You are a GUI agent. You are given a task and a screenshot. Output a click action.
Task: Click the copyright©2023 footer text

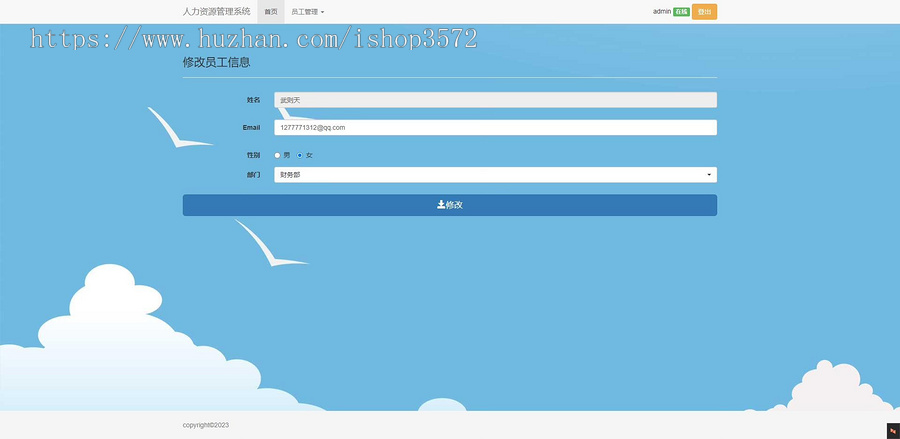205,425
